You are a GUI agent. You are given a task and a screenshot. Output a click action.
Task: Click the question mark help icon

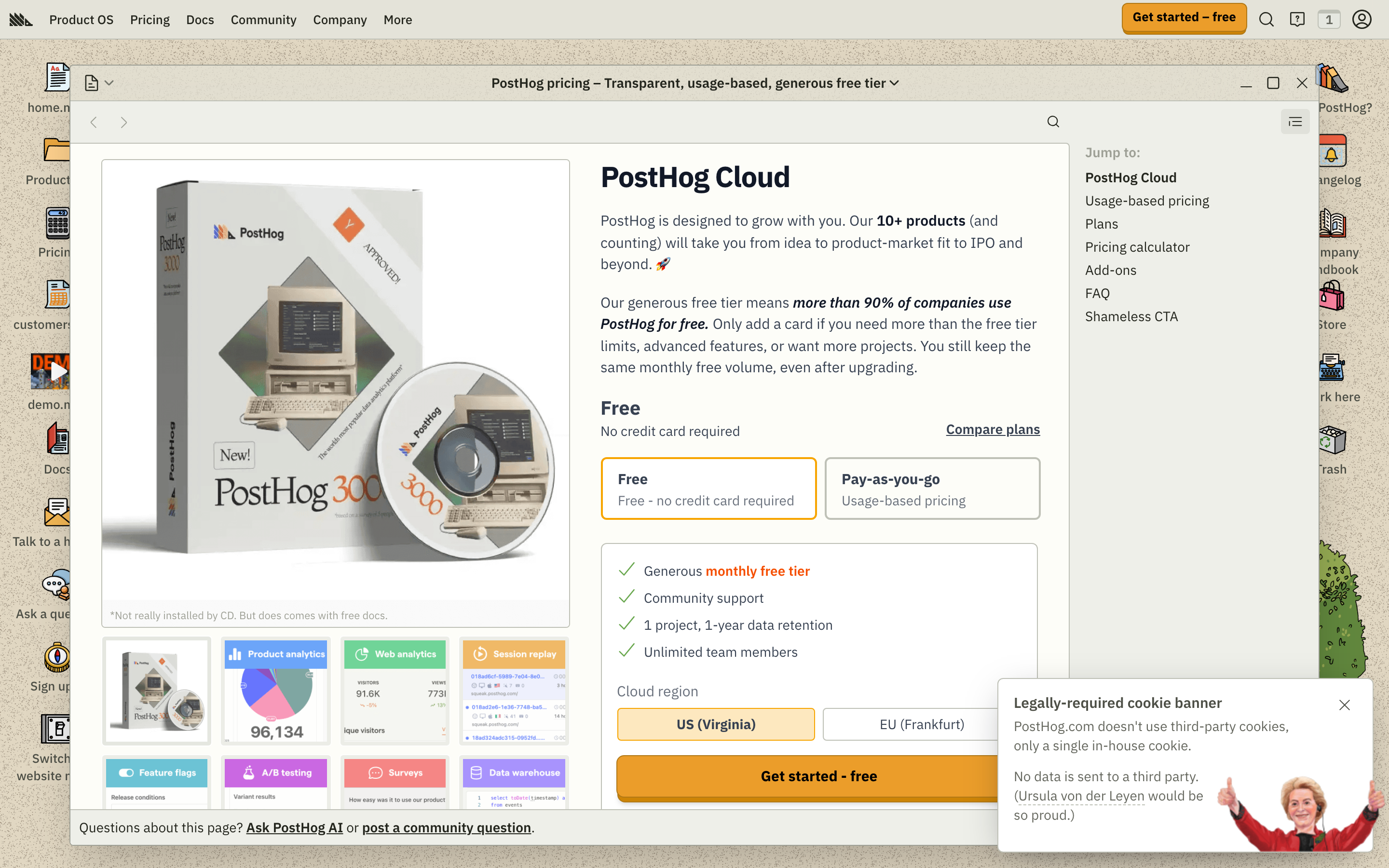click(1296, 19)
